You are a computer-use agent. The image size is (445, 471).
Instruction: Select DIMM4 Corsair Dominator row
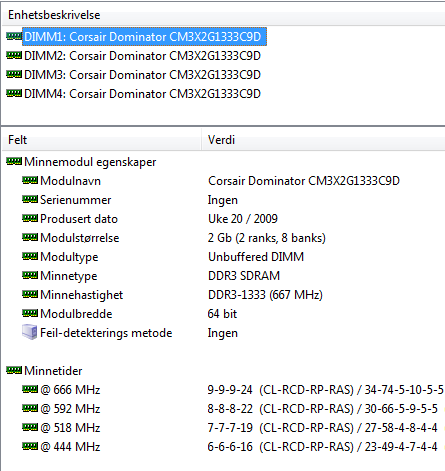pos(142,94)
